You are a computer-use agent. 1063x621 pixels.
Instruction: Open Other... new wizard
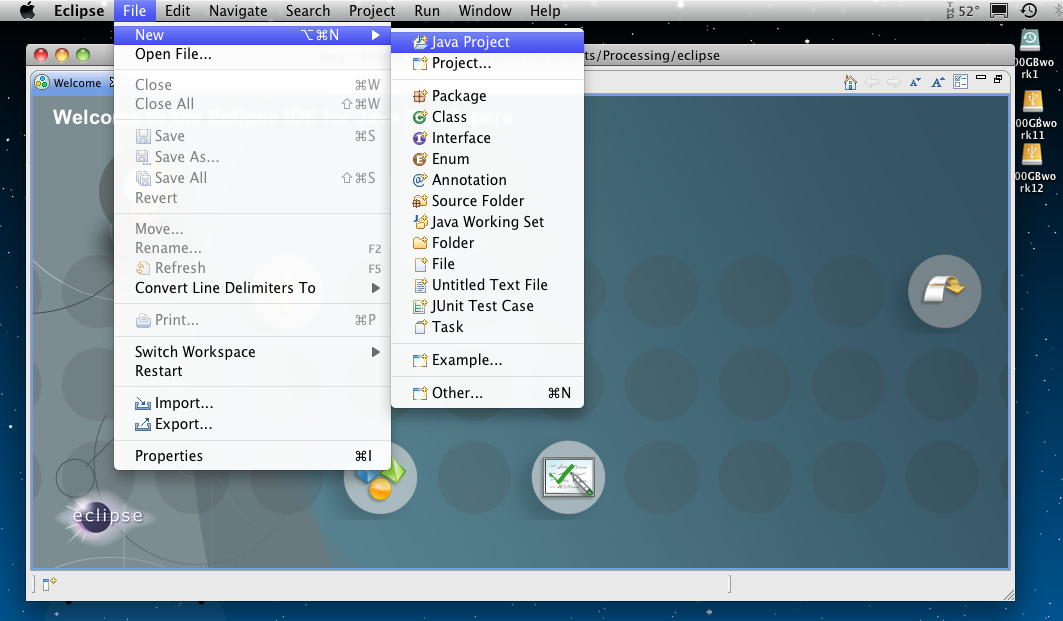pyautogui.click(x=487, y=393)
